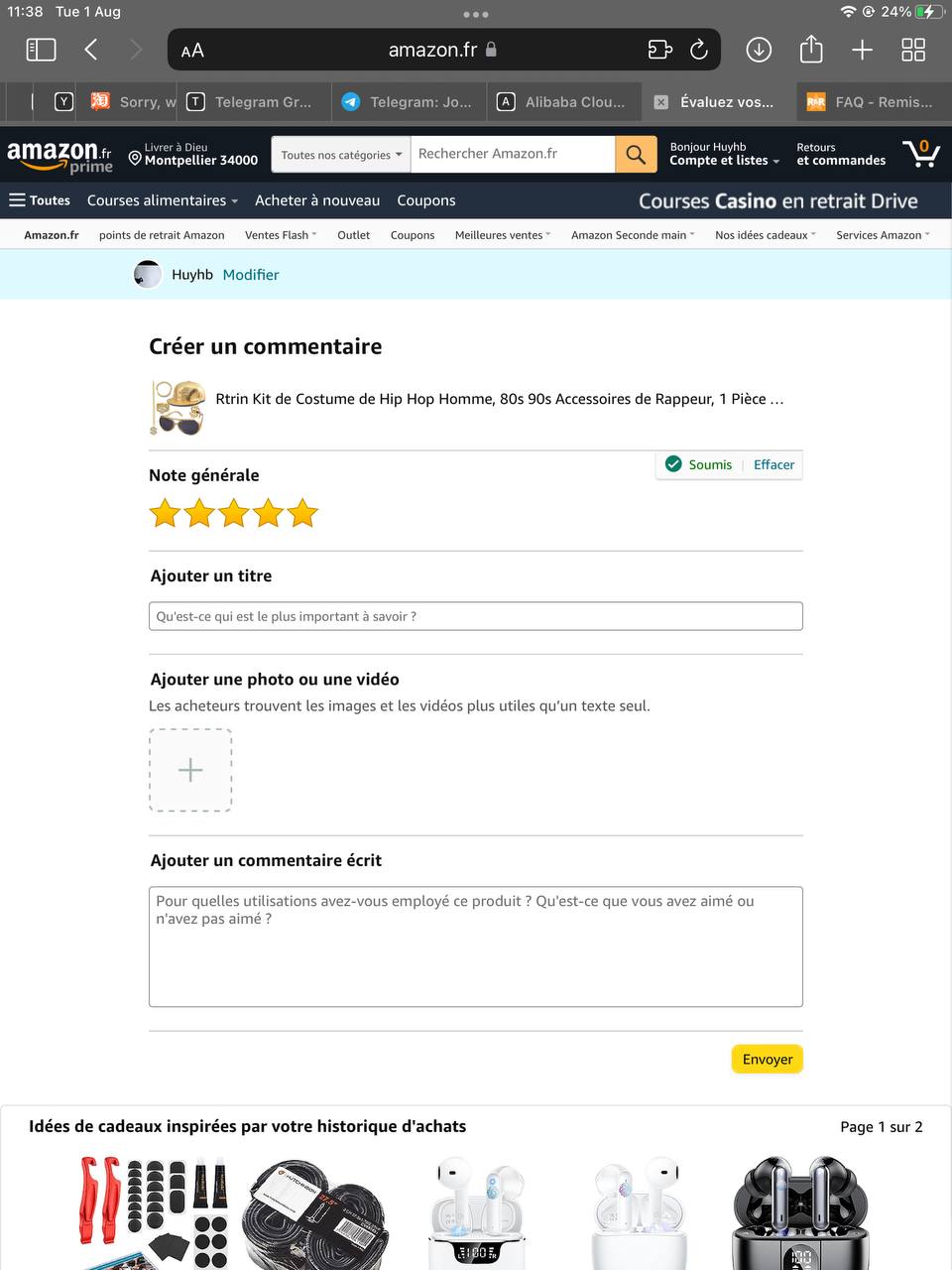952x1270 pixels.
Task: Go back with the Safari back arrow
Action: pyautogui.click(x=91, y=50)
